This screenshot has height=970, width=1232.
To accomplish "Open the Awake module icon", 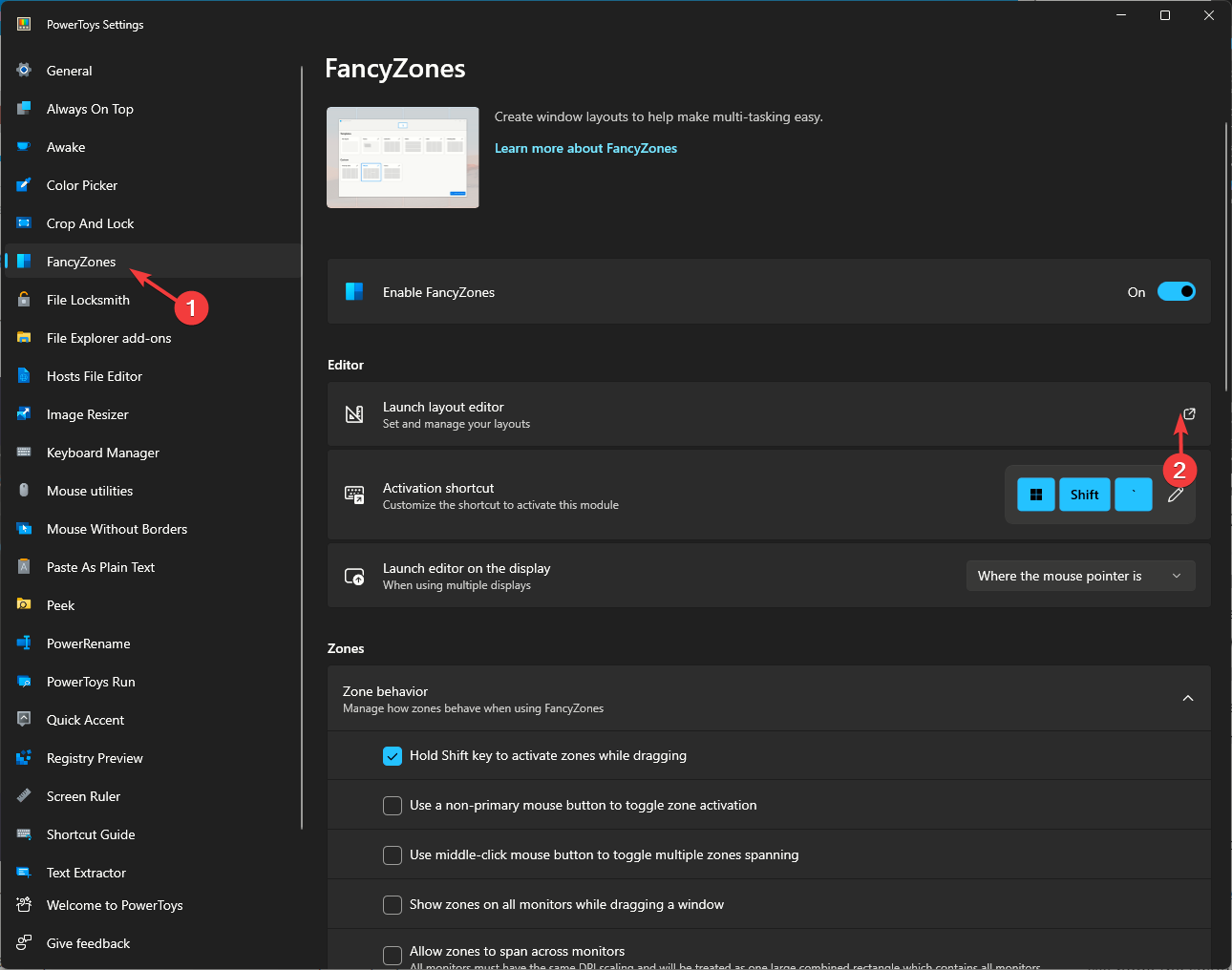I will click(24, 147).
